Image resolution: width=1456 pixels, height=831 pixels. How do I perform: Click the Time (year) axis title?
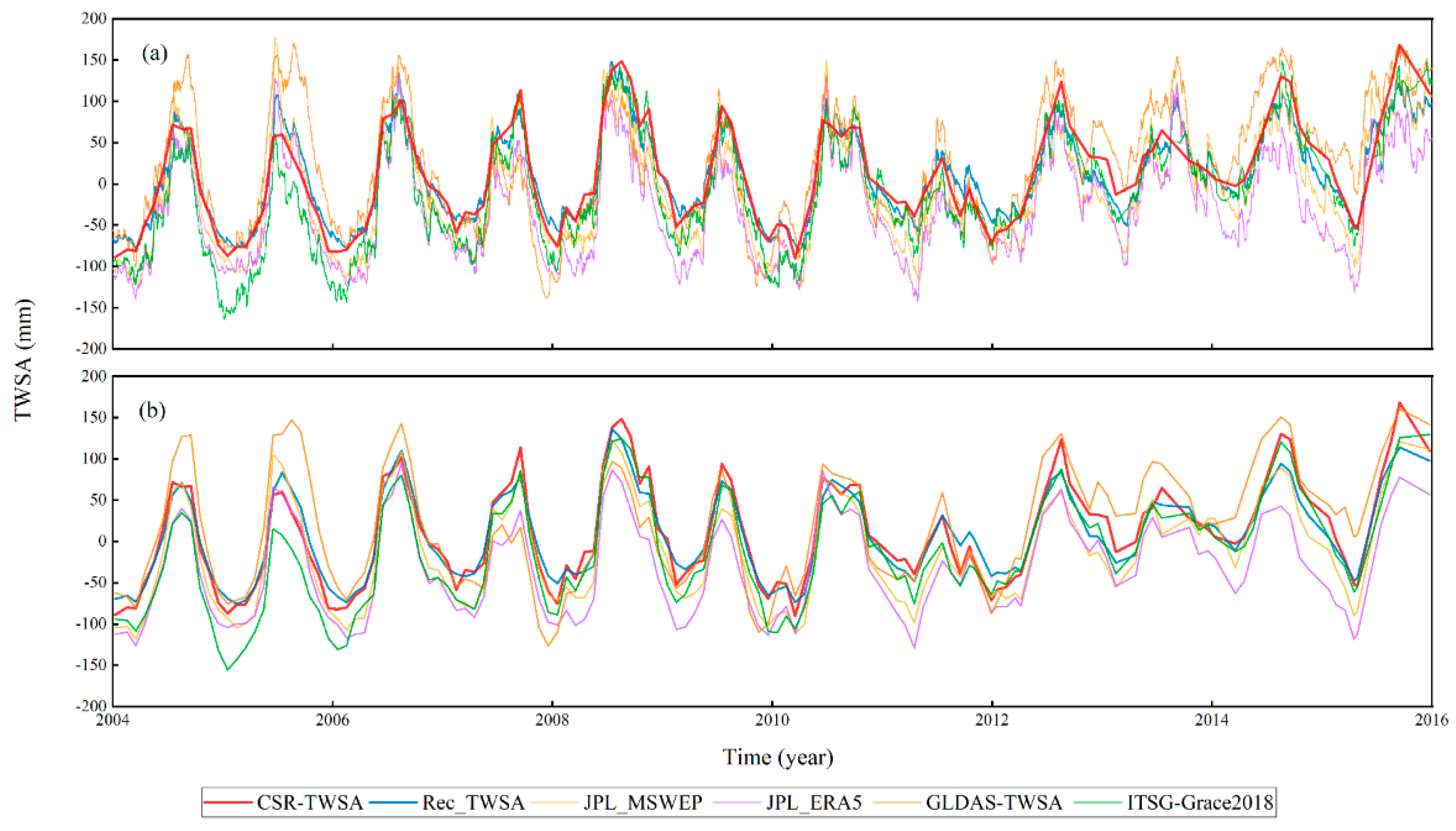[778, 757]
